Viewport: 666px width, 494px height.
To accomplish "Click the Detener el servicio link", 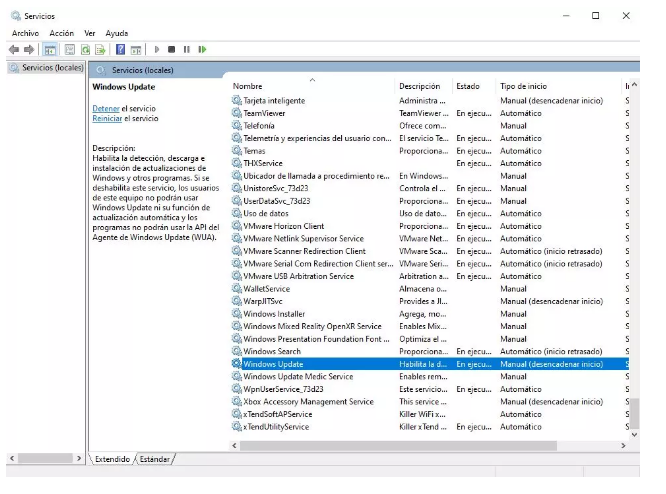I will pos(105,108).
